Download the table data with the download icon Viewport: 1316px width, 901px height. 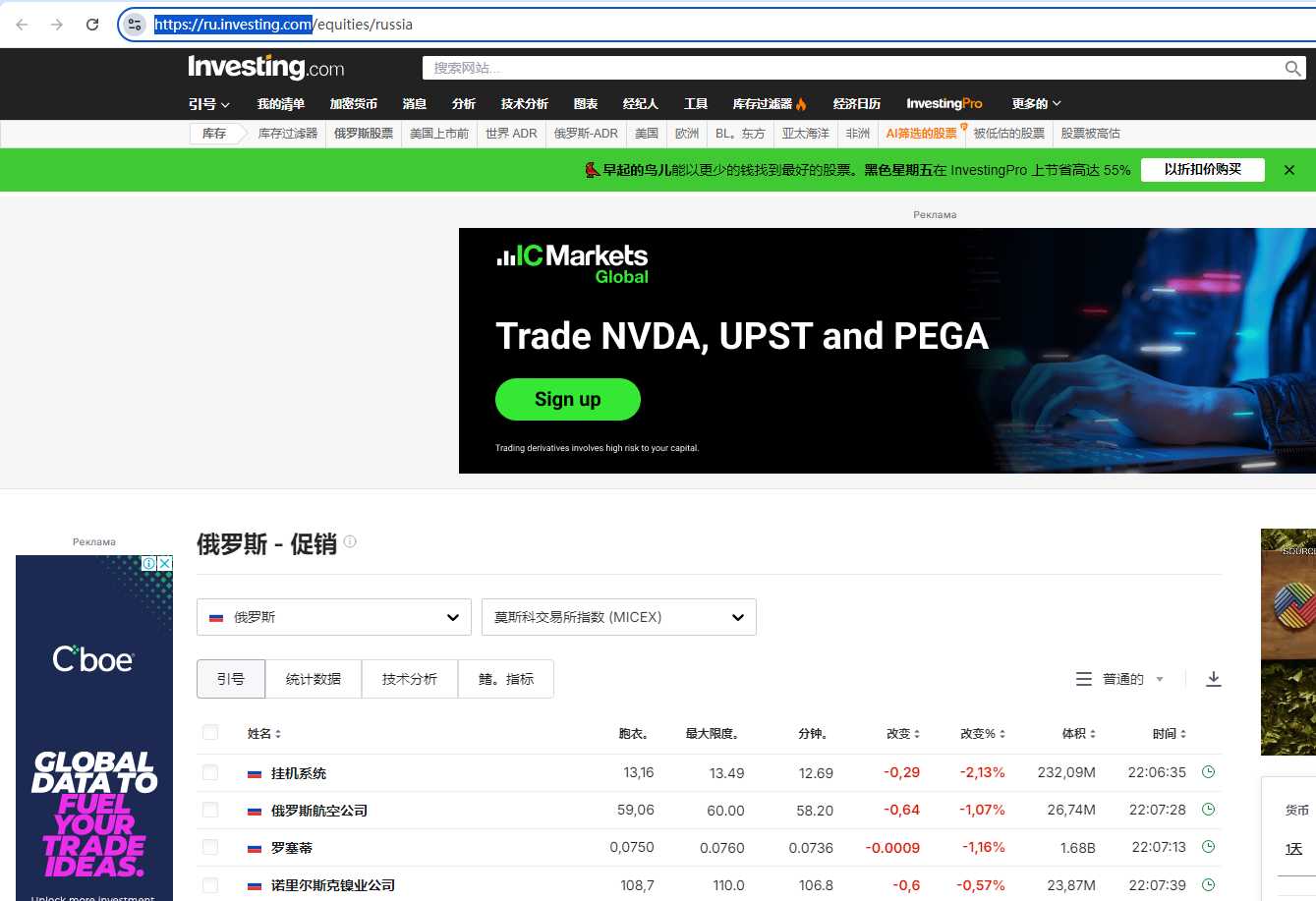[x=1214, y=679]
